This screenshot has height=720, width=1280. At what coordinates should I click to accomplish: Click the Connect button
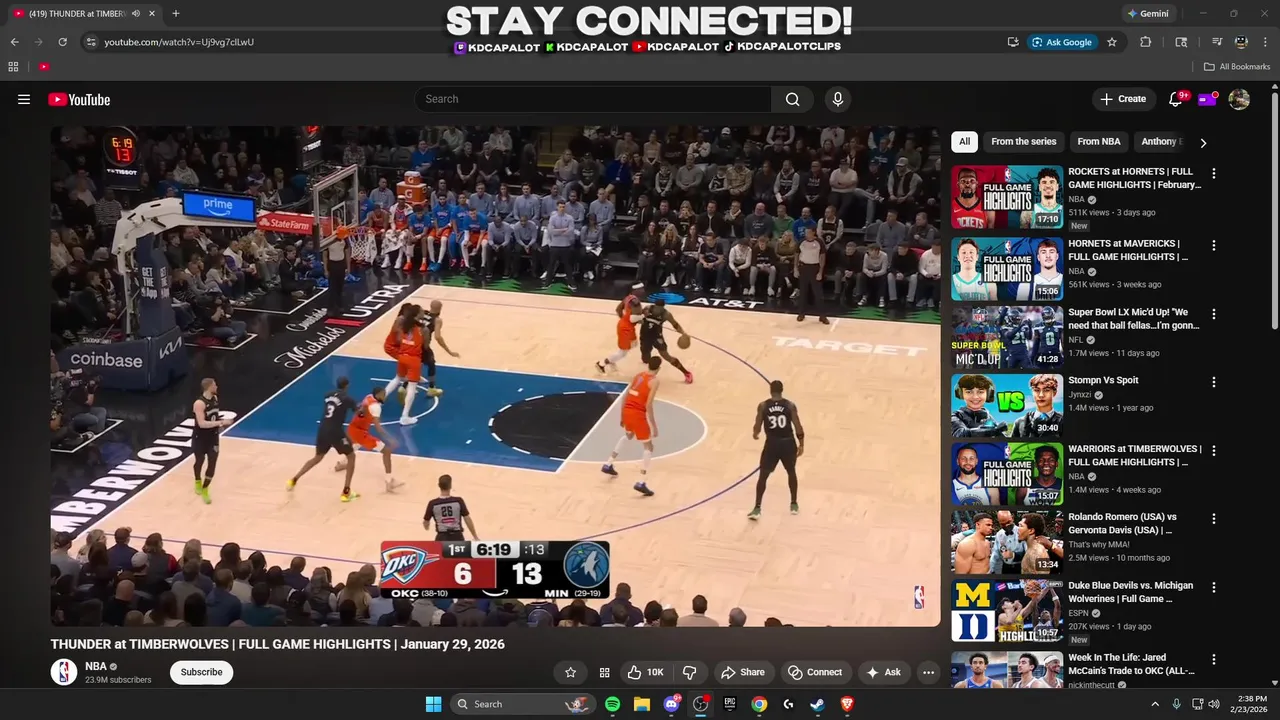815,672
